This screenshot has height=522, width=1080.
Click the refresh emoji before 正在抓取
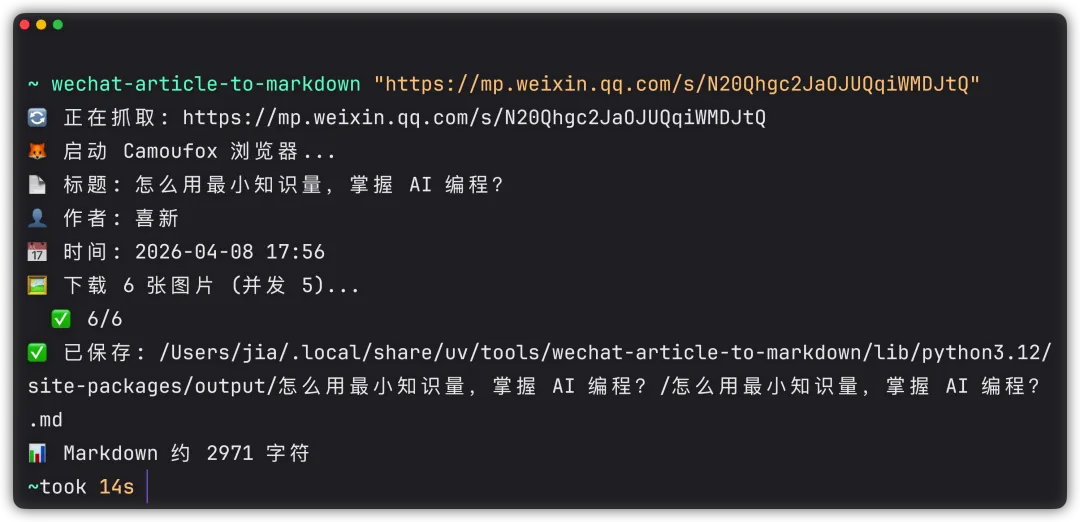pos(37,118)
